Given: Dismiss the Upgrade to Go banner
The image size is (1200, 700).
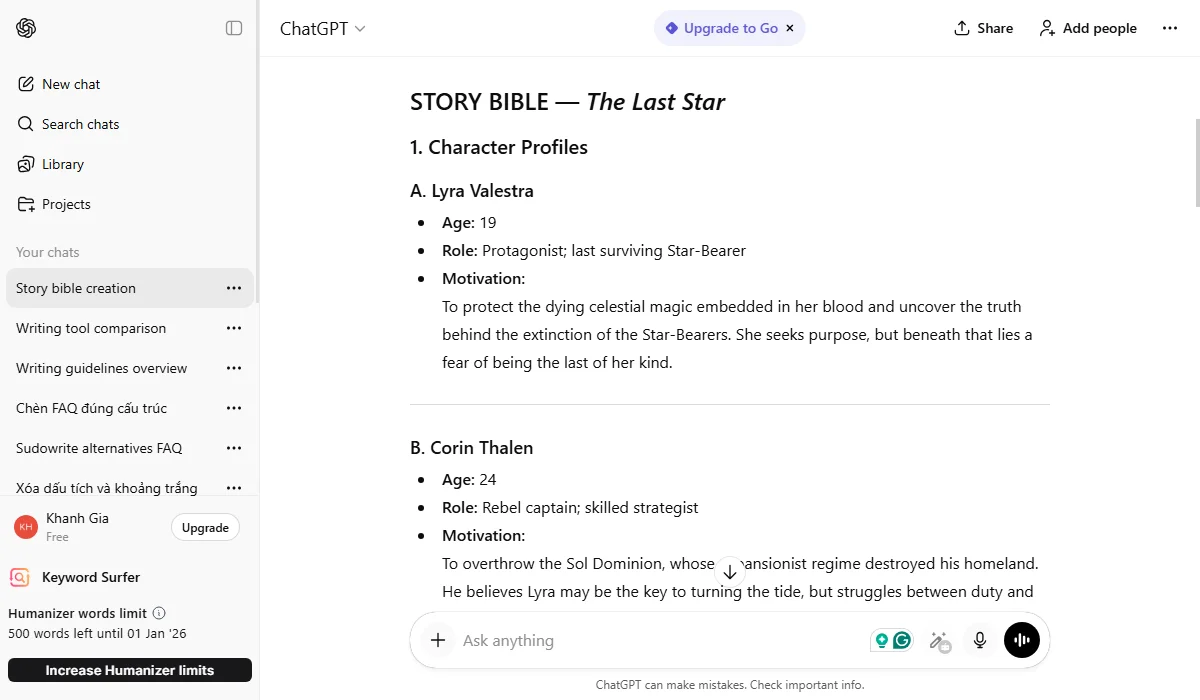Looking at the screenshot, I should pos(789,28).
